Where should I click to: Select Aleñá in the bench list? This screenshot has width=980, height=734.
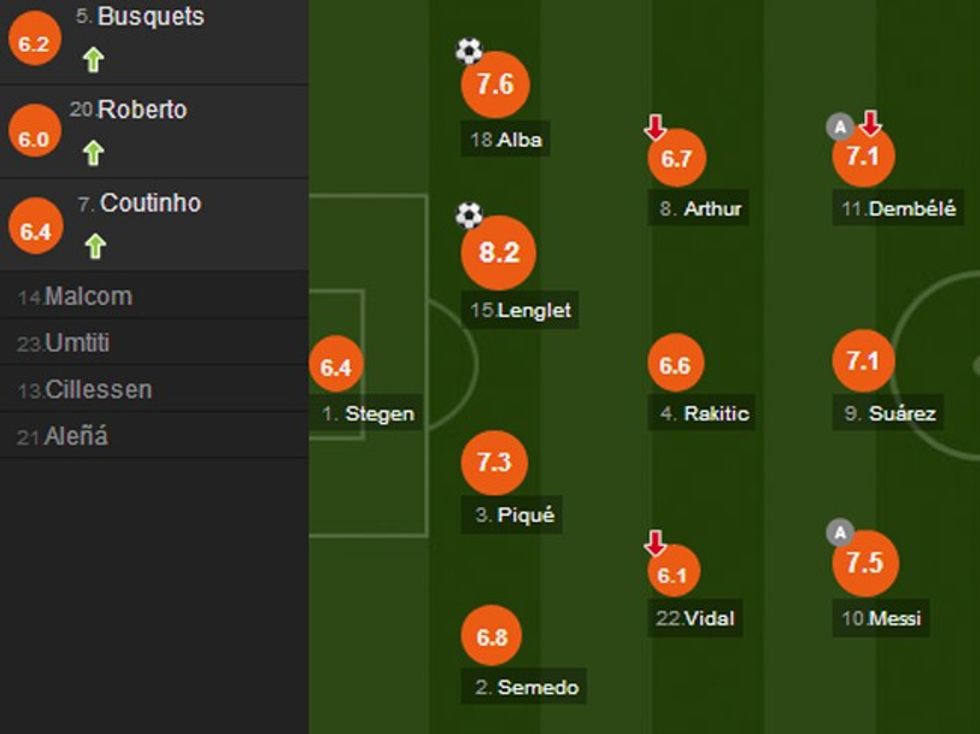click(76, 436)
